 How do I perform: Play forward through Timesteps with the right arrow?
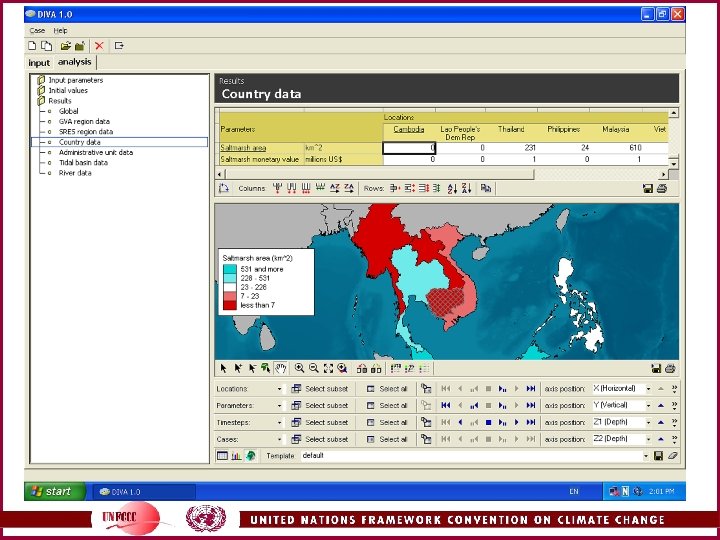[517, 422]
